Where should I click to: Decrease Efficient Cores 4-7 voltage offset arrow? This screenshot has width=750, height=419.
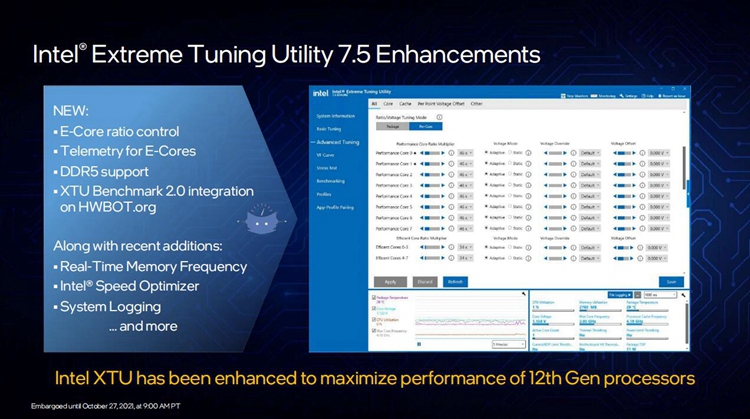point(615,258)
